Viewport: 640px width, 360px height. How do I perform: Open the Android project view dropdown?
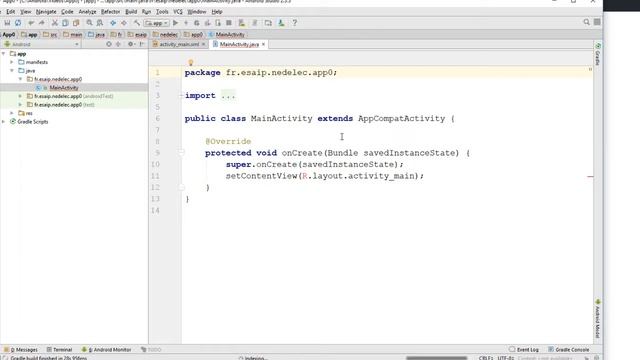pos(41,44)
